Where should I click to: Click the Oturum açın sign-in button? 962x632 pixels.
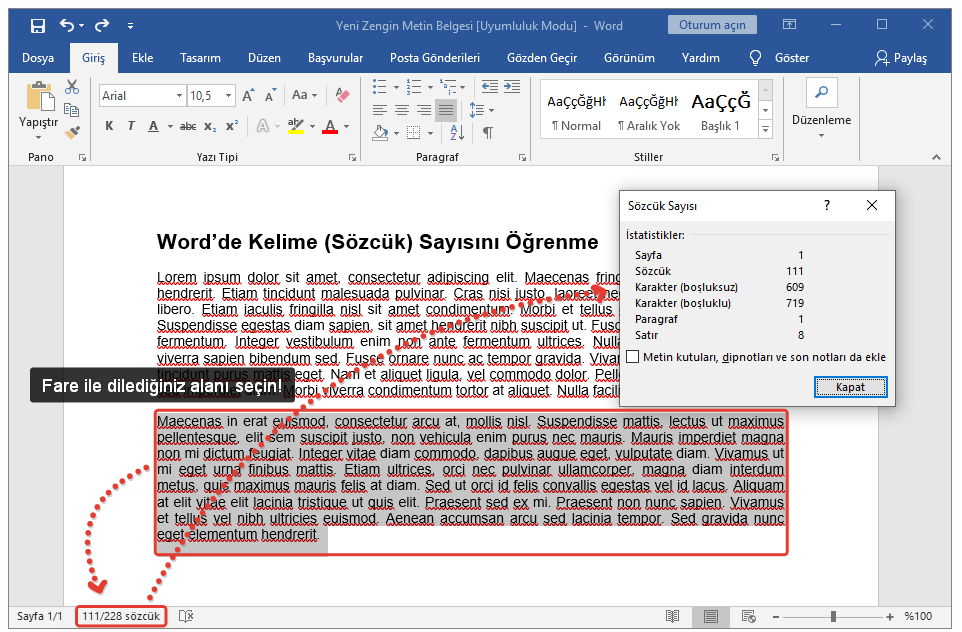pos(712,25)
